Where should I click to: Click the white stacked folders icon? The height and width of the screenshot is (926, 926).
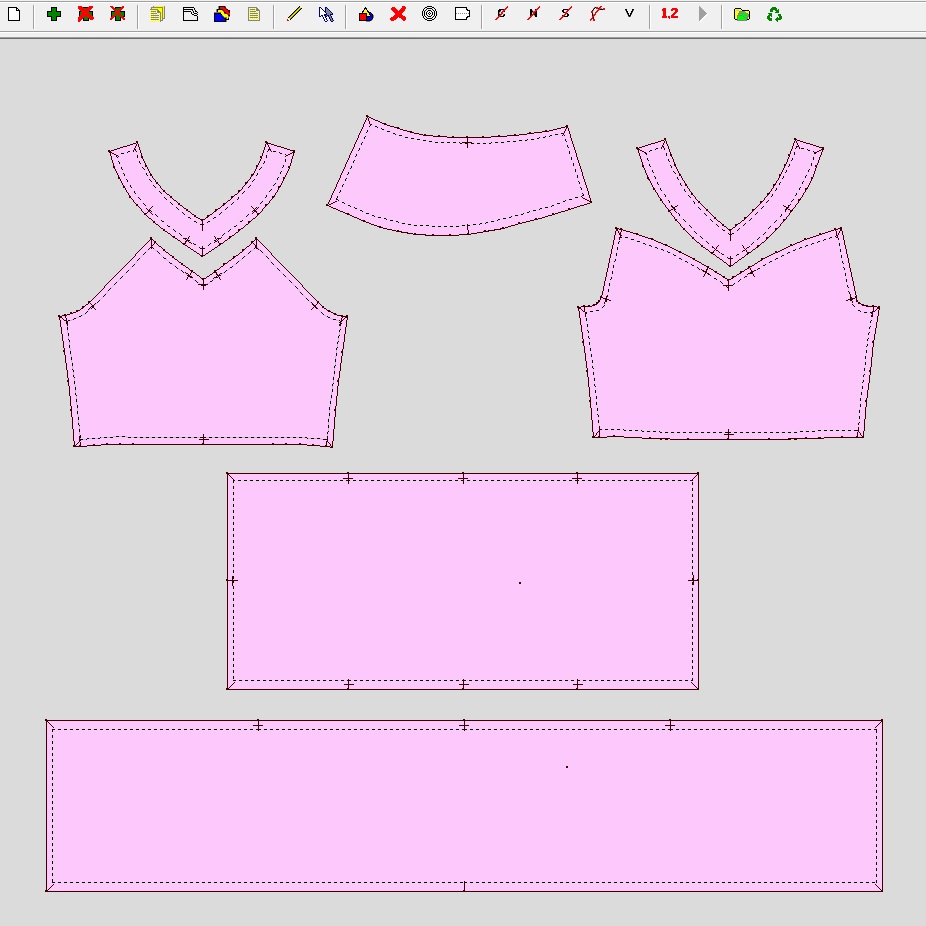(190, 14)
